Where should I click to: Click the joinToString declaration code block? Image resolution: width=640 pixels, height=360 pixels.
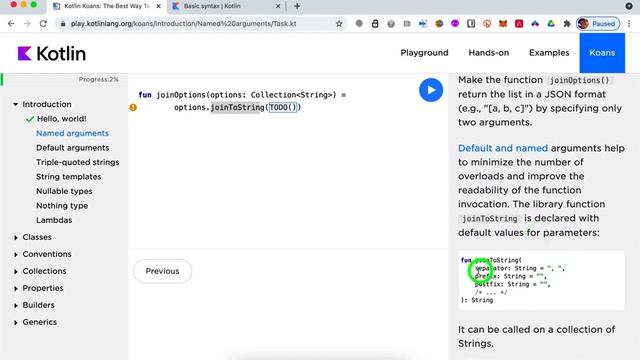[541, 280]
